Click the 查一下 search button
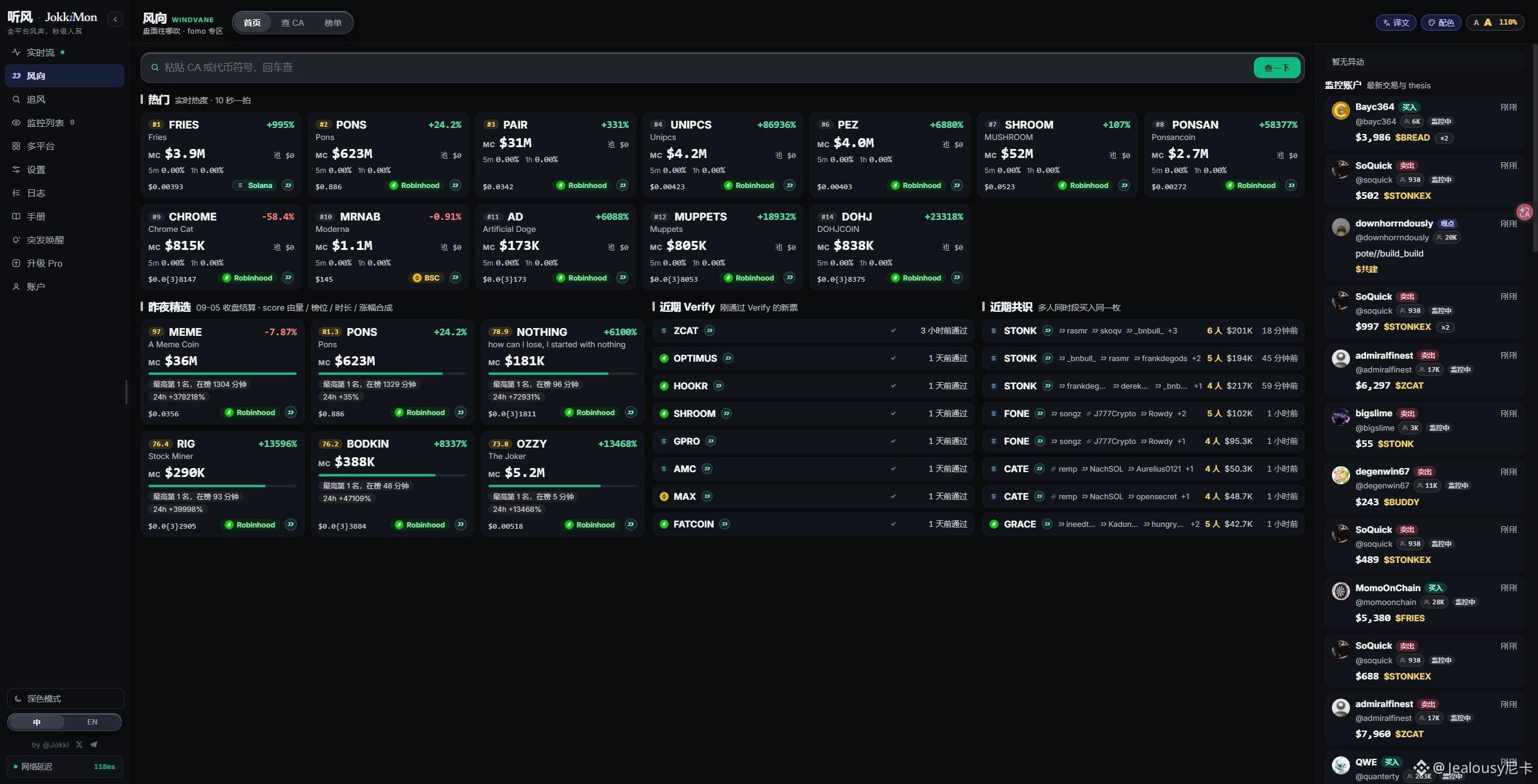 pyautogui.click(x=1277, y=67)
